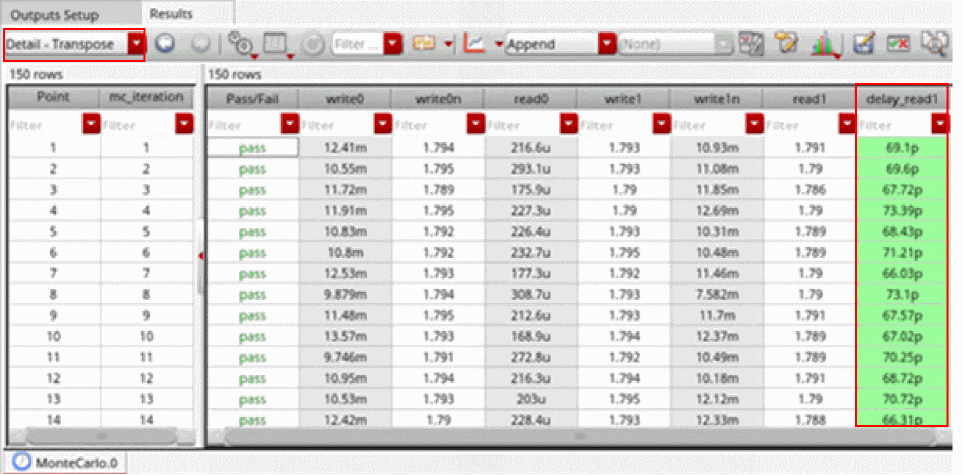The height and width of the screenshot is (475, 963).
Task: Click the gear configuration icon in toolbar
Action: tap(240, 44)
